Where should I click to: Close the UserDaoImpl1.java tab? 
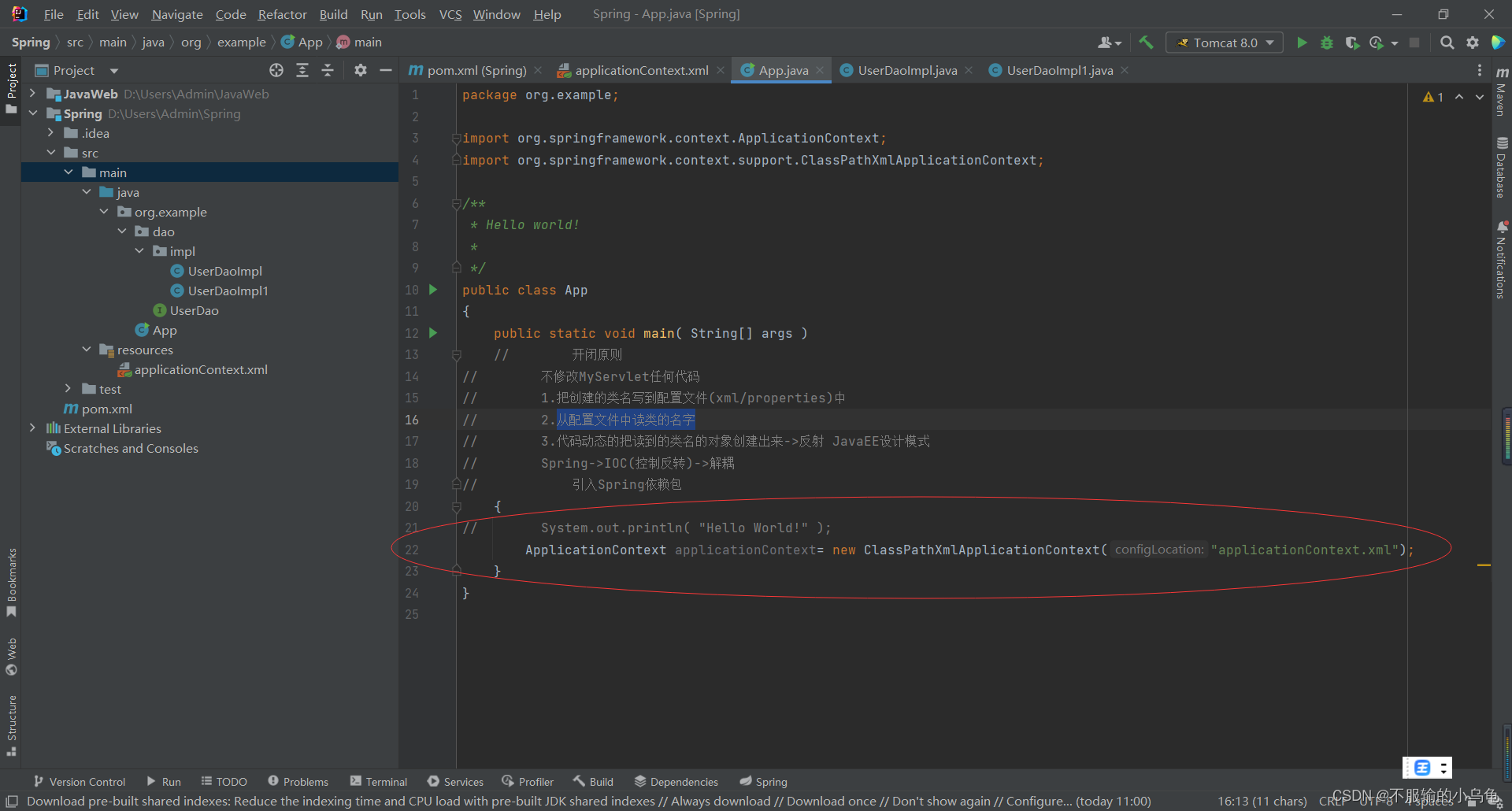pos(1125,70)
